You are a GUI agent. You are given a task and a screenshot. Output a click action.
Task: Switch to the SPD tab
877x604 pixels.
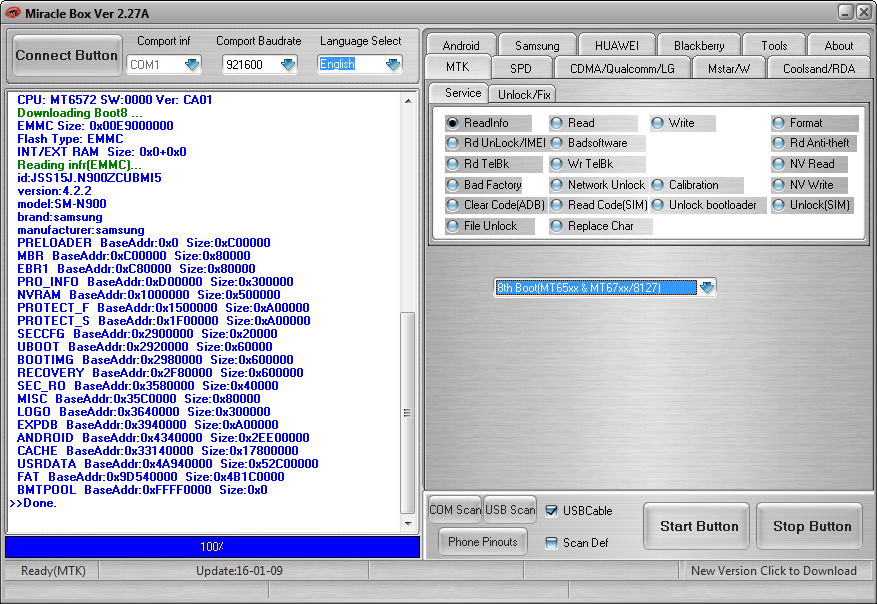coord(521,68)
